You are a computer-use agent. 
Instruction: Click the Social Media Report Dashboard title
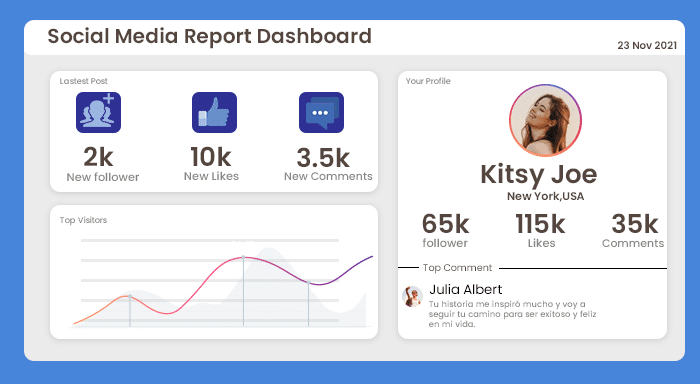[x=209, y=36]
